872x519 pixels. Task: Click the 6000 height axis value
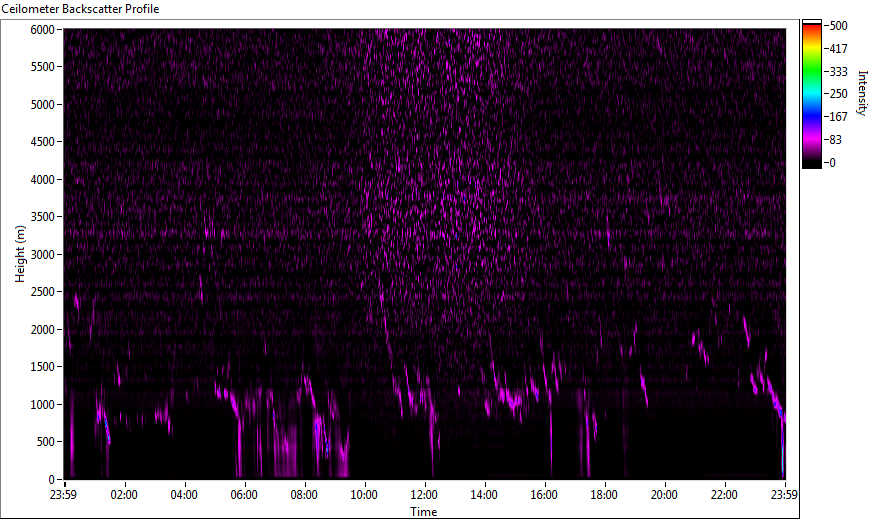[x=42, y=29]
